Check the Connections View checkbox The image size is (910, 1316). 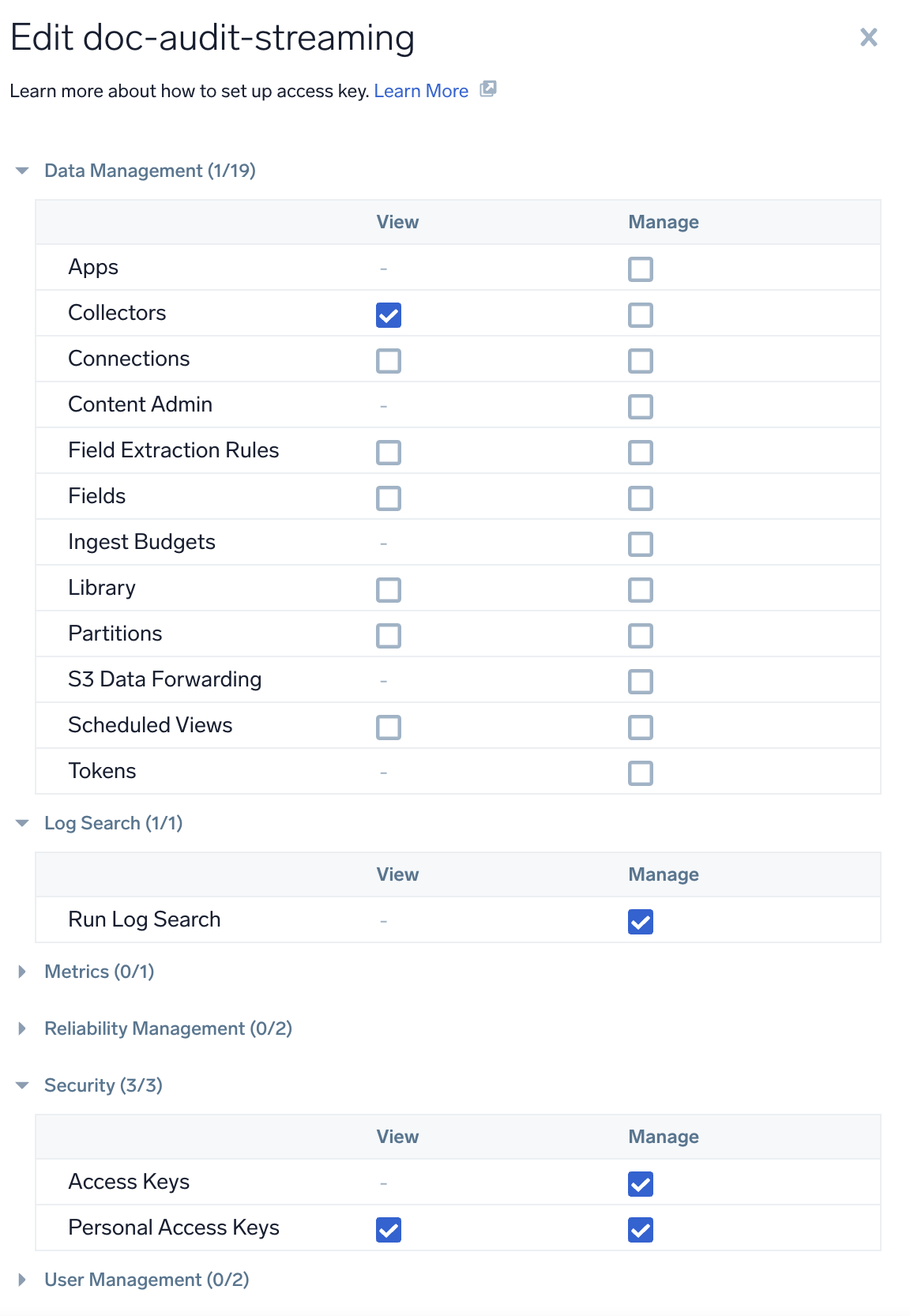389,361
